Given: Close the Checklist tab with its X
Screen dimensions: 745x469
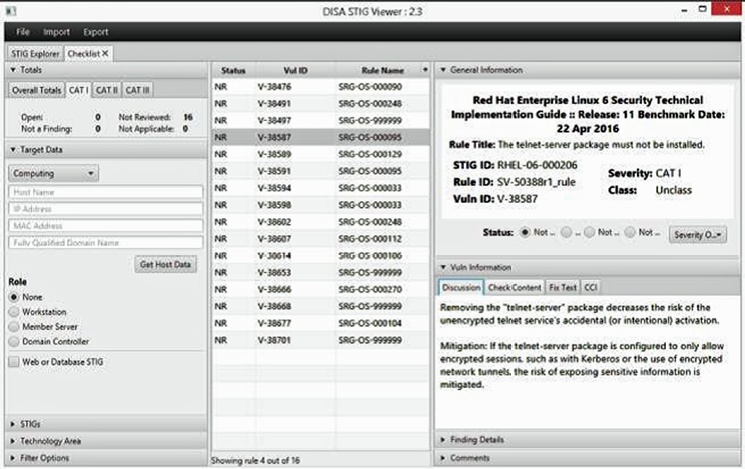Looking at the screenshot, I should [105, 54].
